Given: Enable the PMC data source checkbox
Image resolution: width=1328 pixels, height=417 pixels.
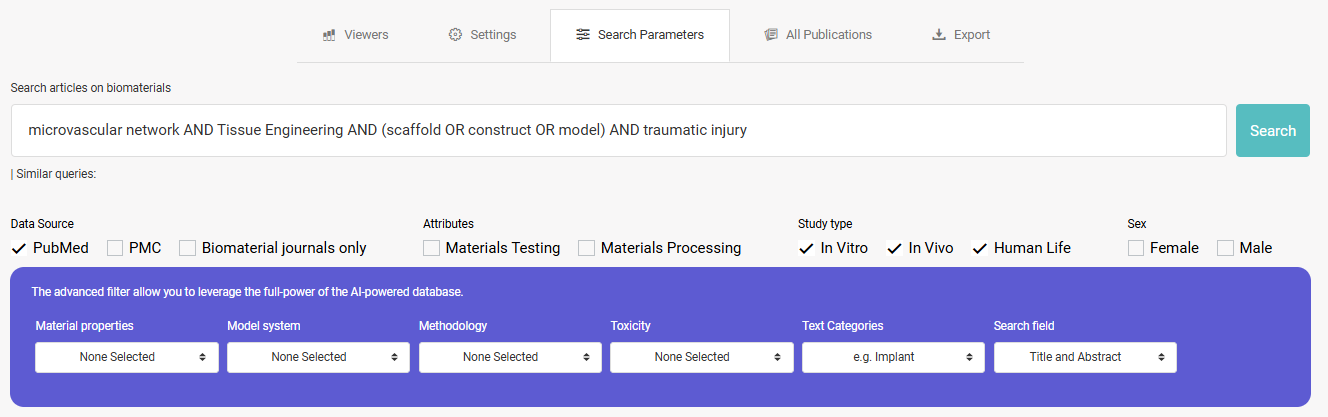Looking at the screenshot, I should (x=115, y=248).
